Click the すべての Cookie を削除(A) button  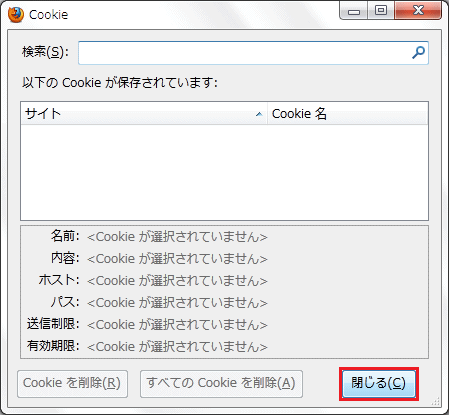coord(221,384)
